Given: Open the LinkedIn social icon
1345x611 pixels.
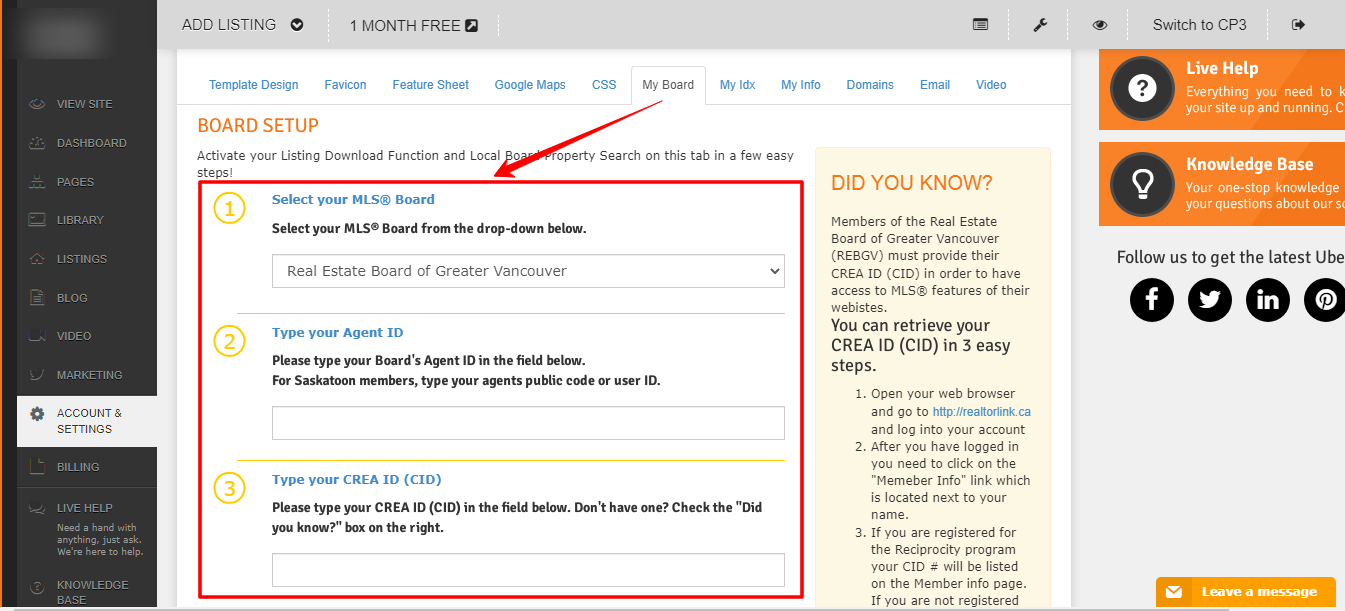Looking at the screenshot, I should click(x=1267, y=300).
